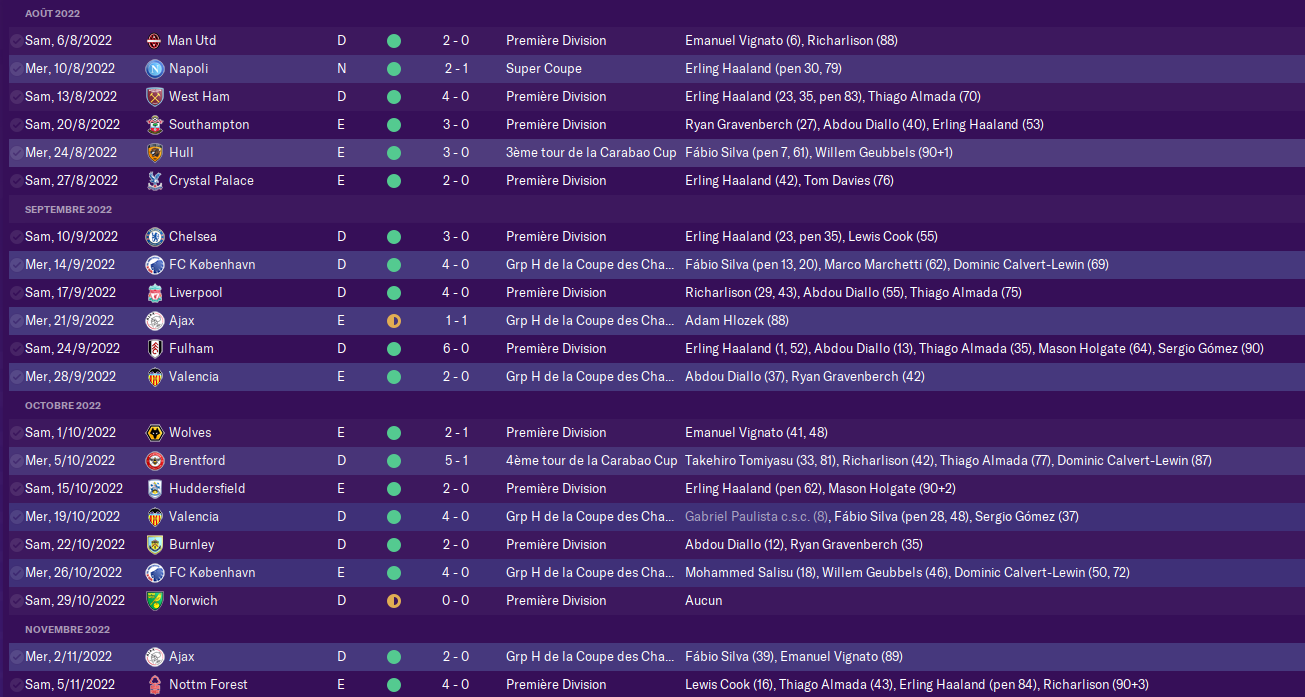Open the Liverpool team name link
The height and width of the screenshot is (697, 1305).
[196, 293]
